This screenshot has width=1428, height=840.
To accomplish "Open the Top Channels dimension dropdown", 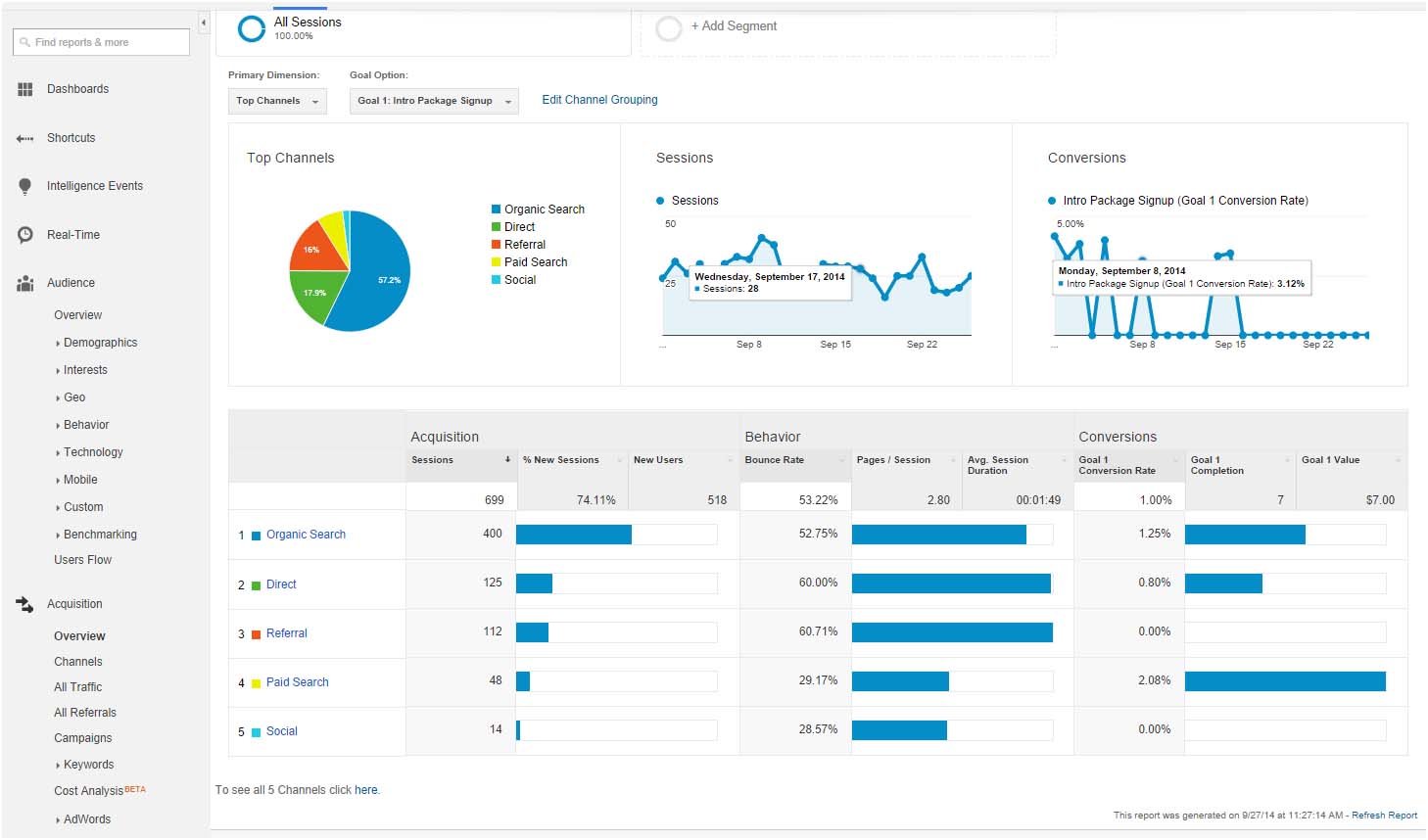I will click(x=277, y=101).
